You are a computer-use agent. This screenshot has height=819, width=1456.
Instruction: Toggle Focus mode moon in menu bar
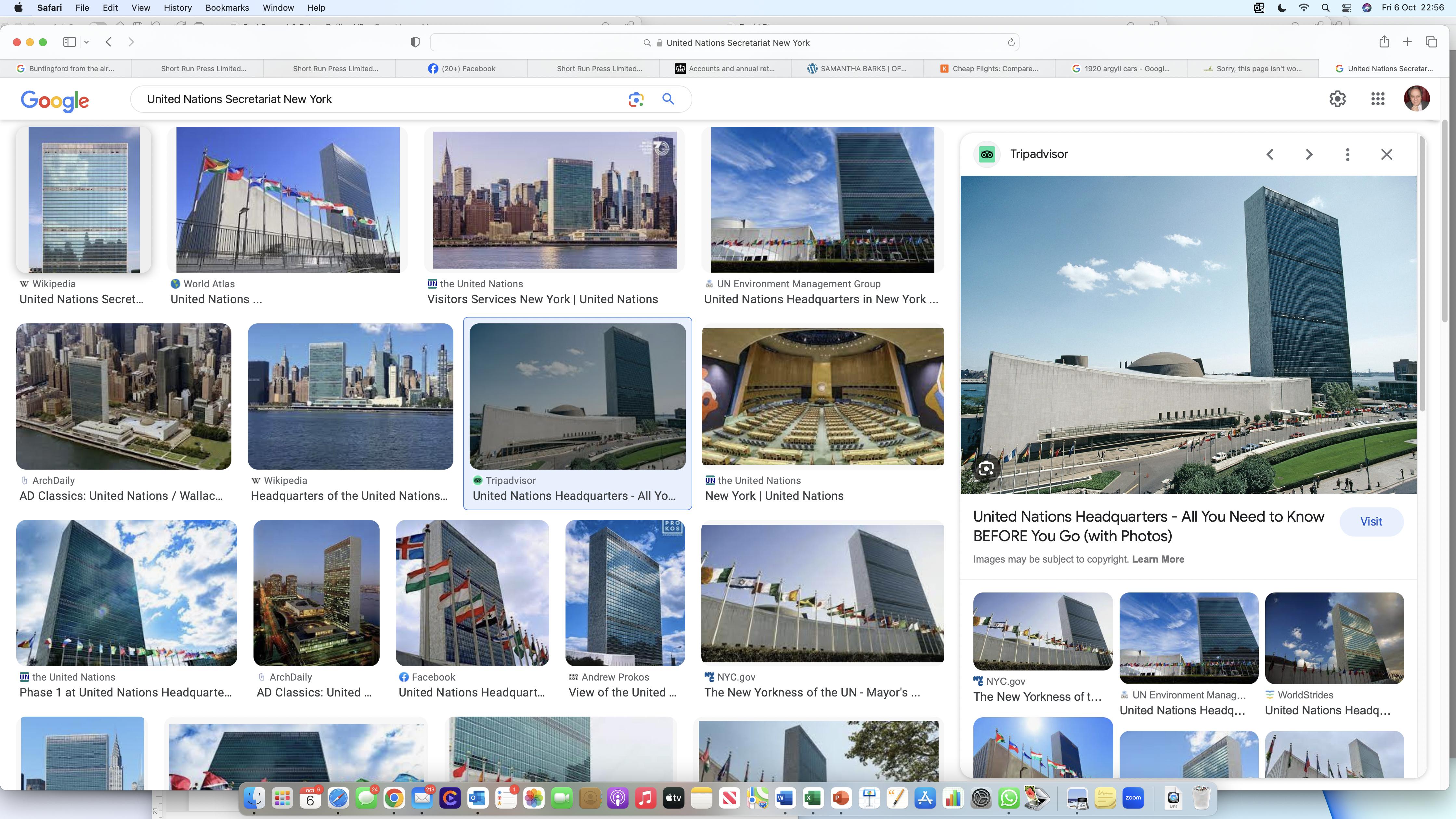1282,8
